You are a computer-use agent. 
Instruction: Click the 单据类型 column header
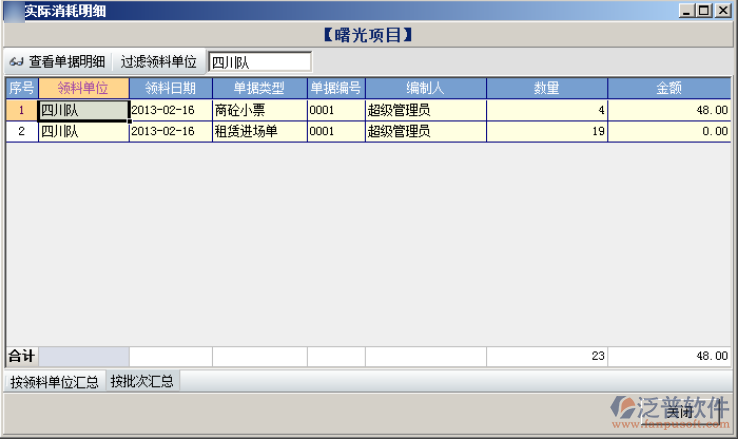click(259, 88)
